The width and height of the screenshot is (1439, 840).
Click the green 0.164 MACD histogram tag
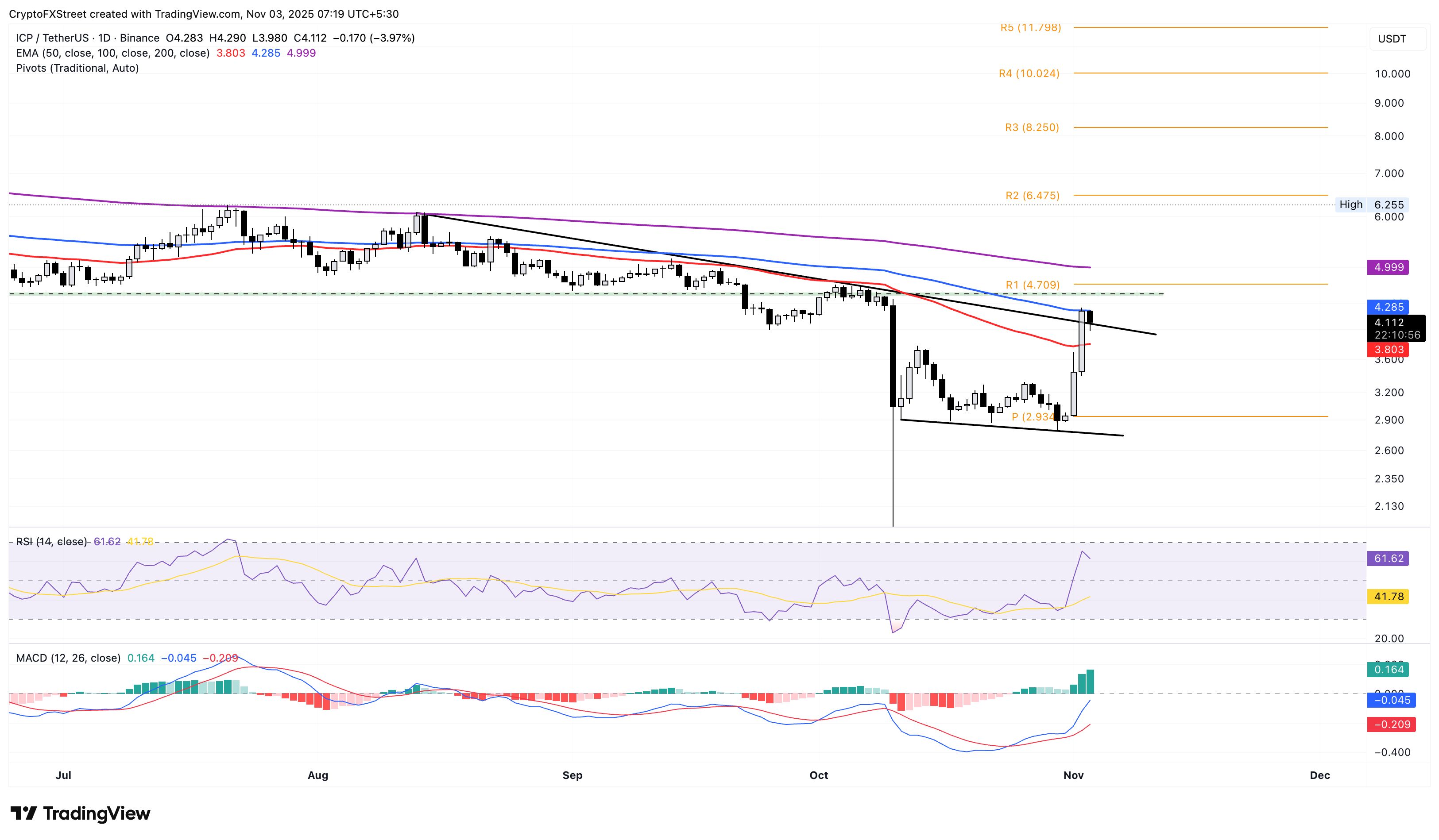[x=1388, y=669]
